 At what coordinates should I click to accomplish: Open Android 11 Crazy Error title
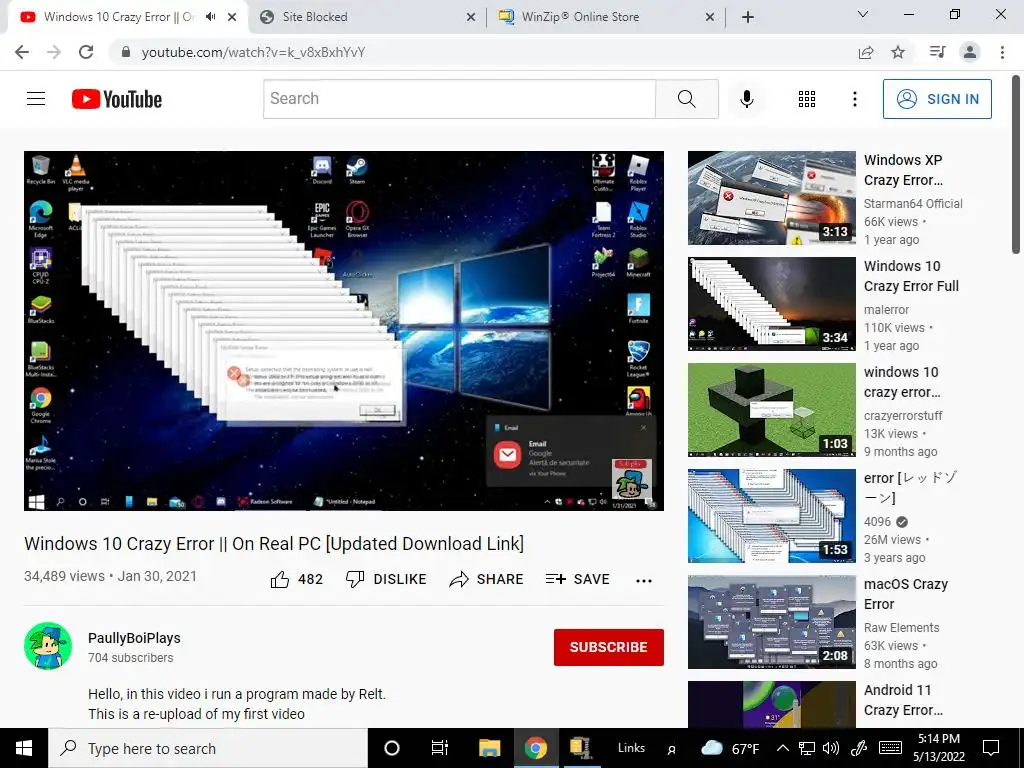coord(904,700)
